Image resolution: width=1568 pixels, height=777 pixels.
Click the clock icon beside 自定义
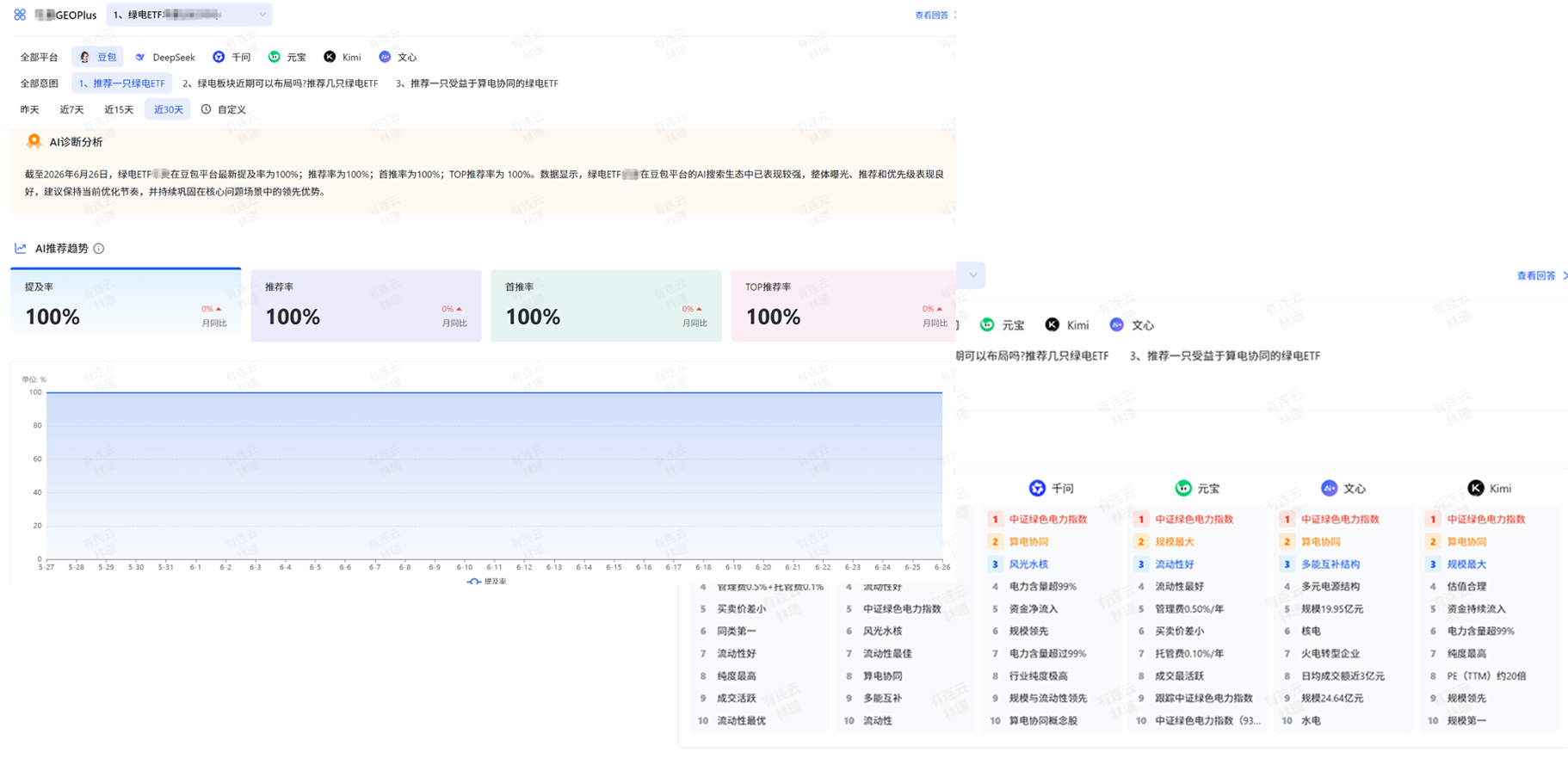coord(206,109)
